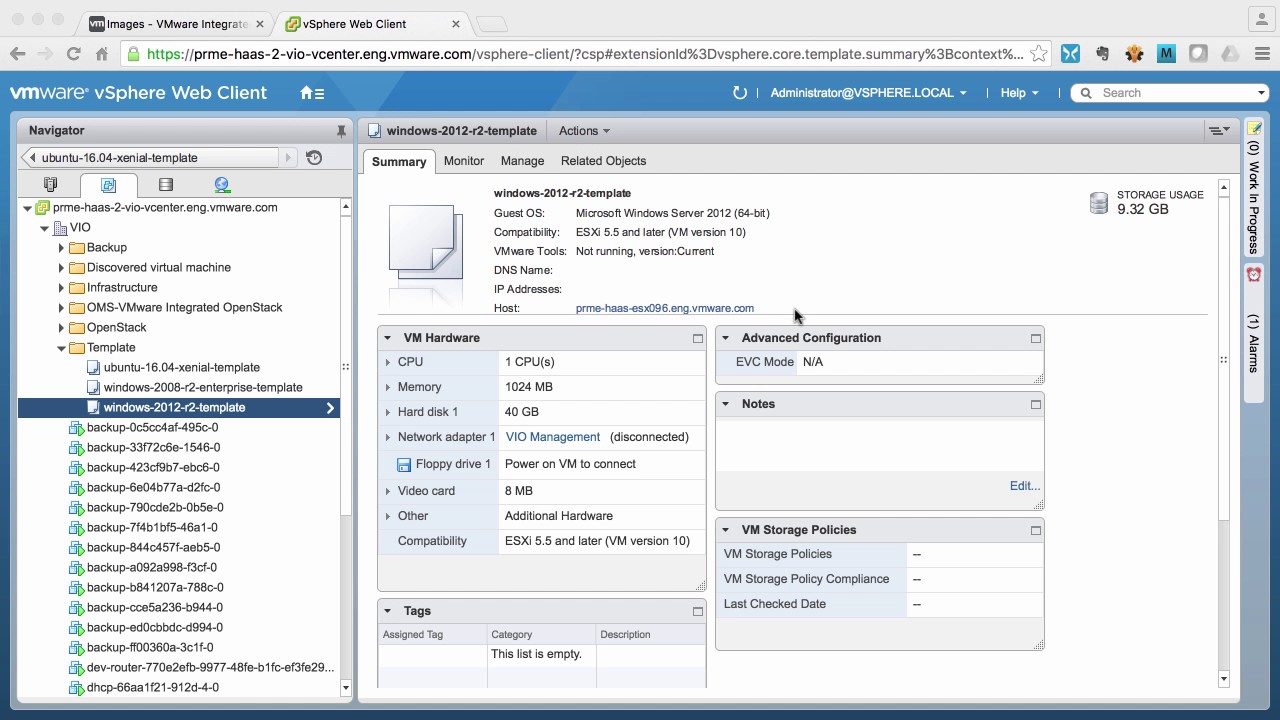The height and width of the screenshot is (720, 1280).
Task: Expand the OpenStack folder in tree
Action: tap(62, 328)
